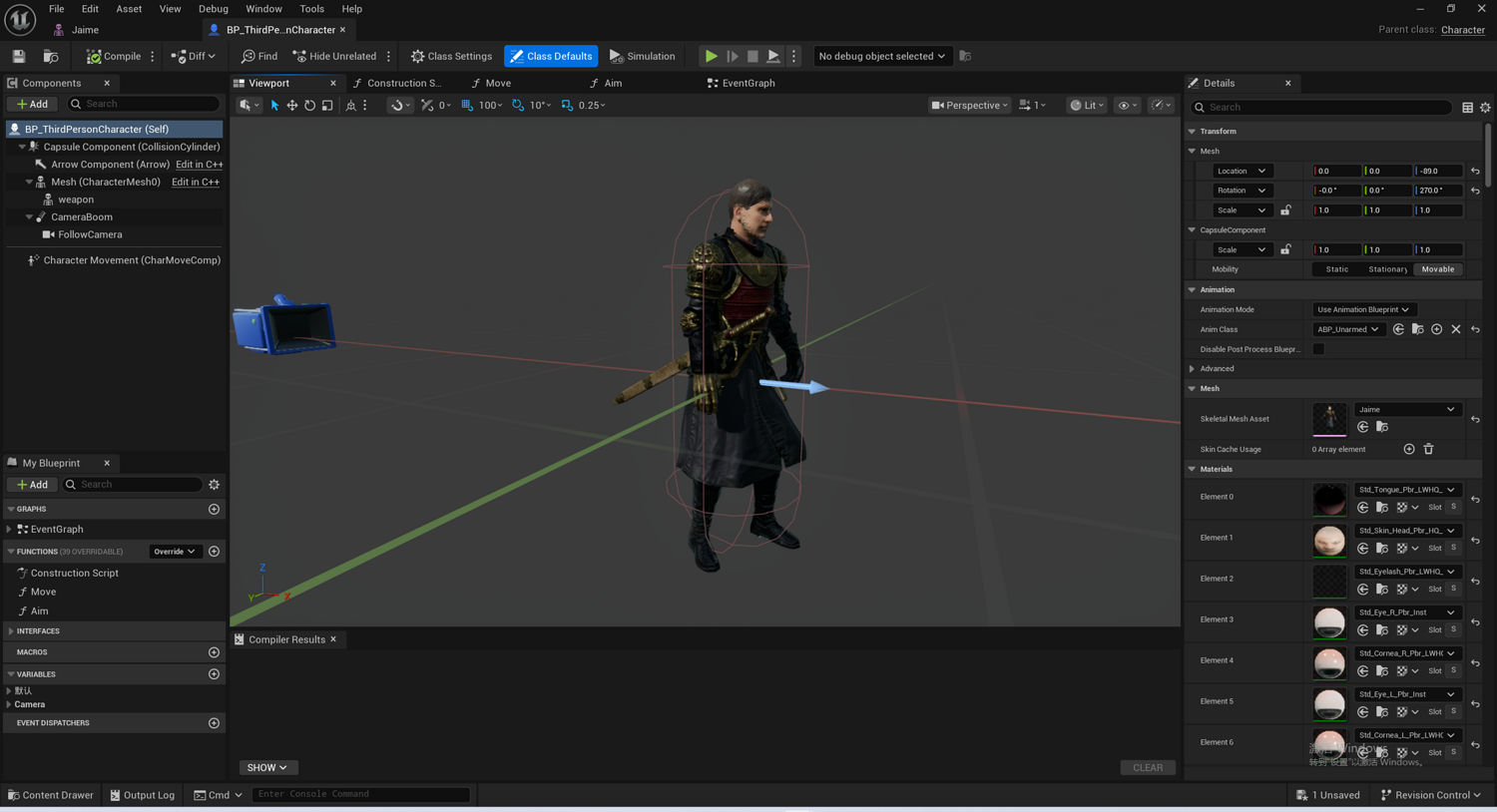Empty the Skin Cache Usage array
This screenshot has height=812, width=1497.
1428,449
